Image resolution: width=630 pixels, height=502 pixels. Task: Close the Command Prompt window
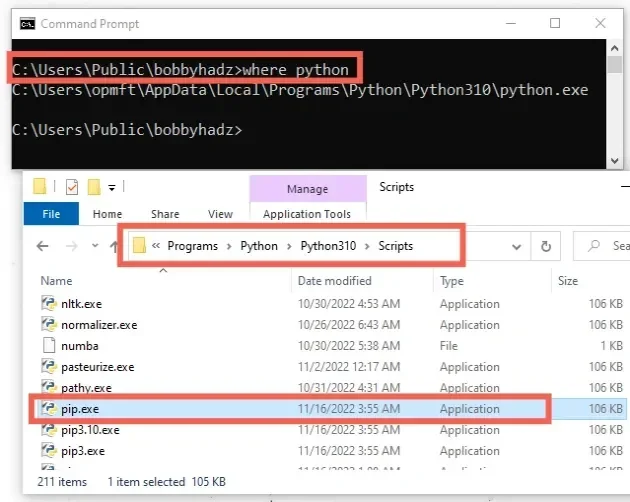click(x=600, y=23)
